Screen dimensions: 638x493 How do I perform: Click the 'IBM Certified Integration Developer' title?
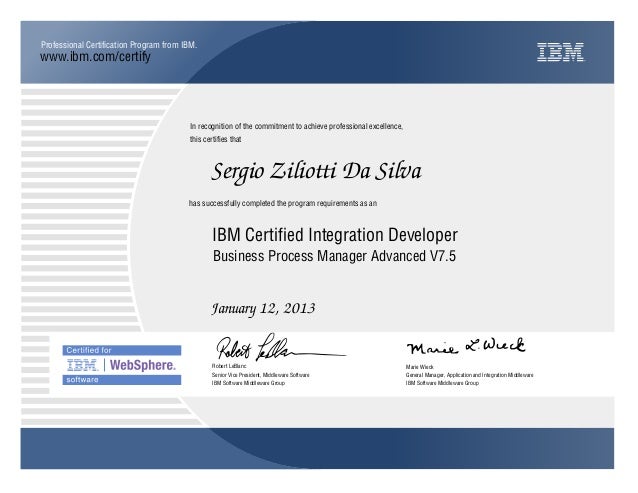[x=335, y=235]
